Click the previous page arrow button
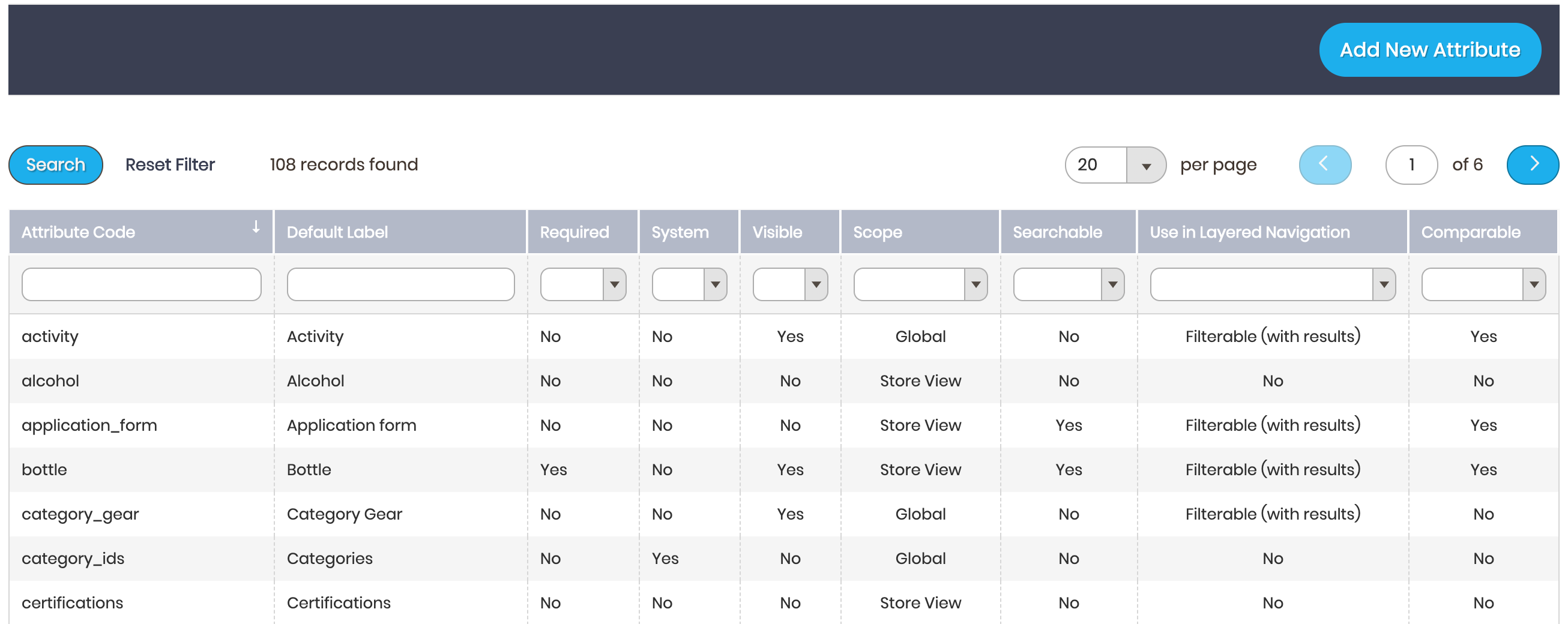 (1324, 164)
